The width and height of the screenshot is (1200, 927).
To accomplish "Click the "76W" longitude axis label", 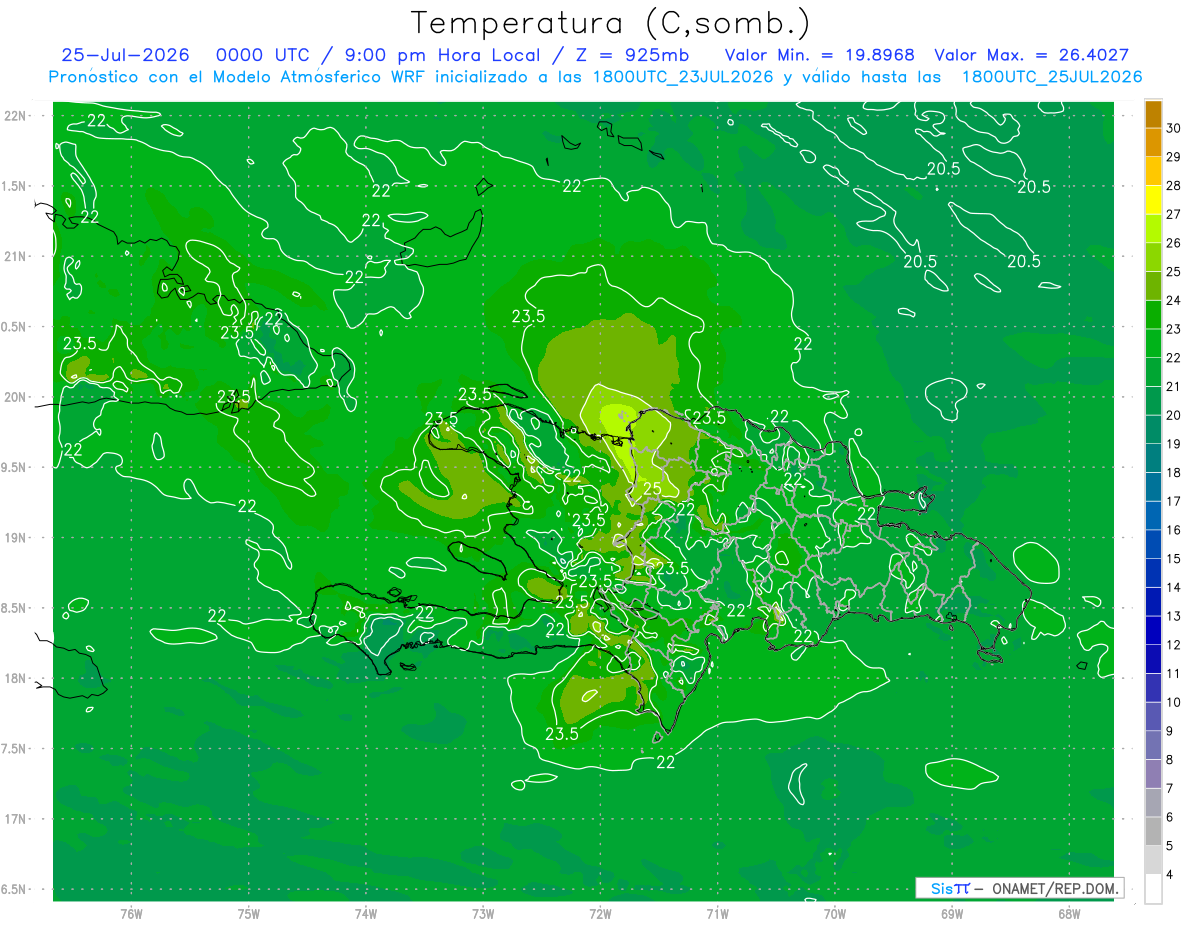I will tap(131, 913).
